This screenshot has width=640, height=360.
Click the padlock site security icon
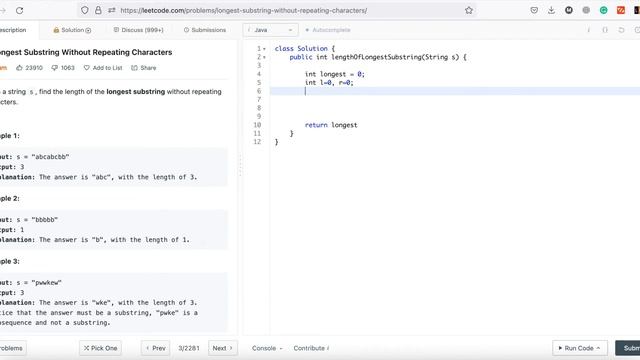pos(98,11)
